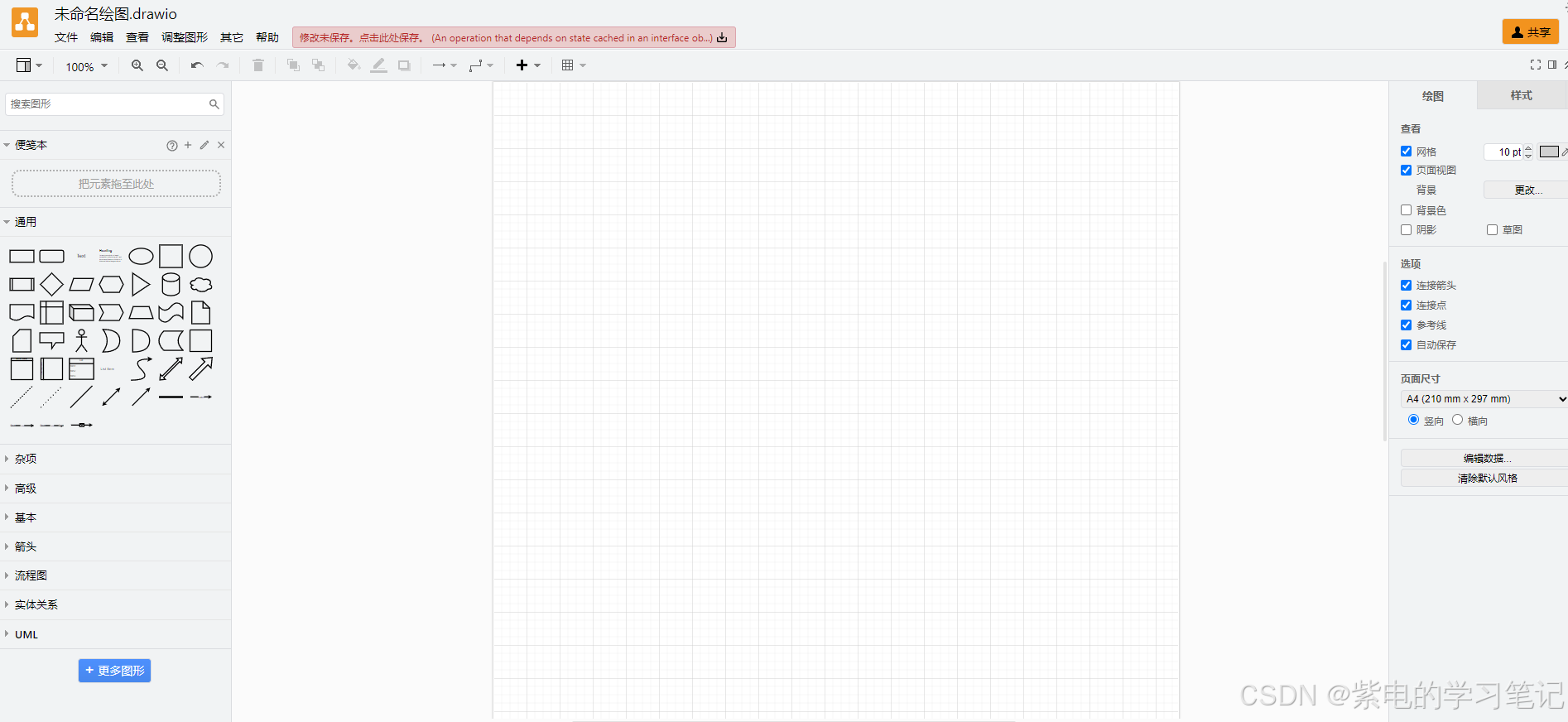Click the scratchpad edit pencil icon

[204, 145]
